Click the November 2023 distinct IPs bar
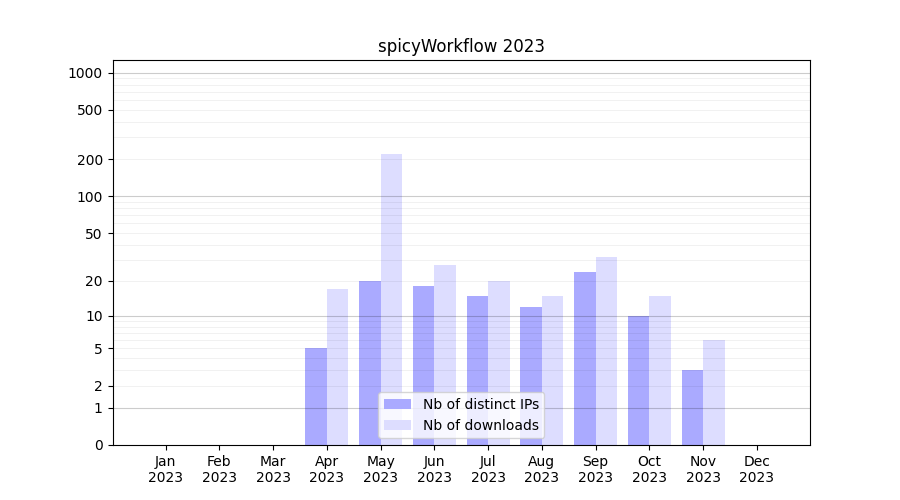Image resolution: width=900 pixels, height=500 pixels. click(692, 407)
